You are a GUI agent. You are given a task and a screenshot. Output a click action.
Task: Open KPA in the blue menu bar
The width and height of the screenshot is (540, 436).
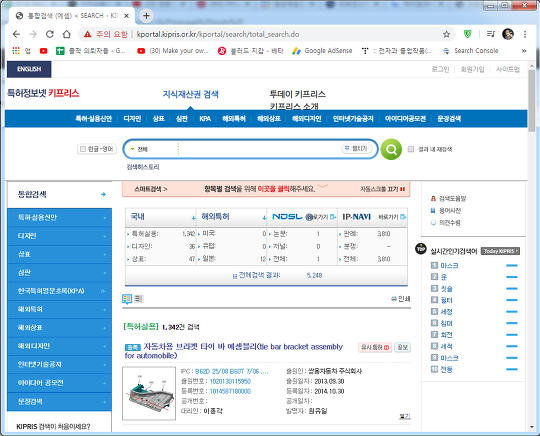205,119
